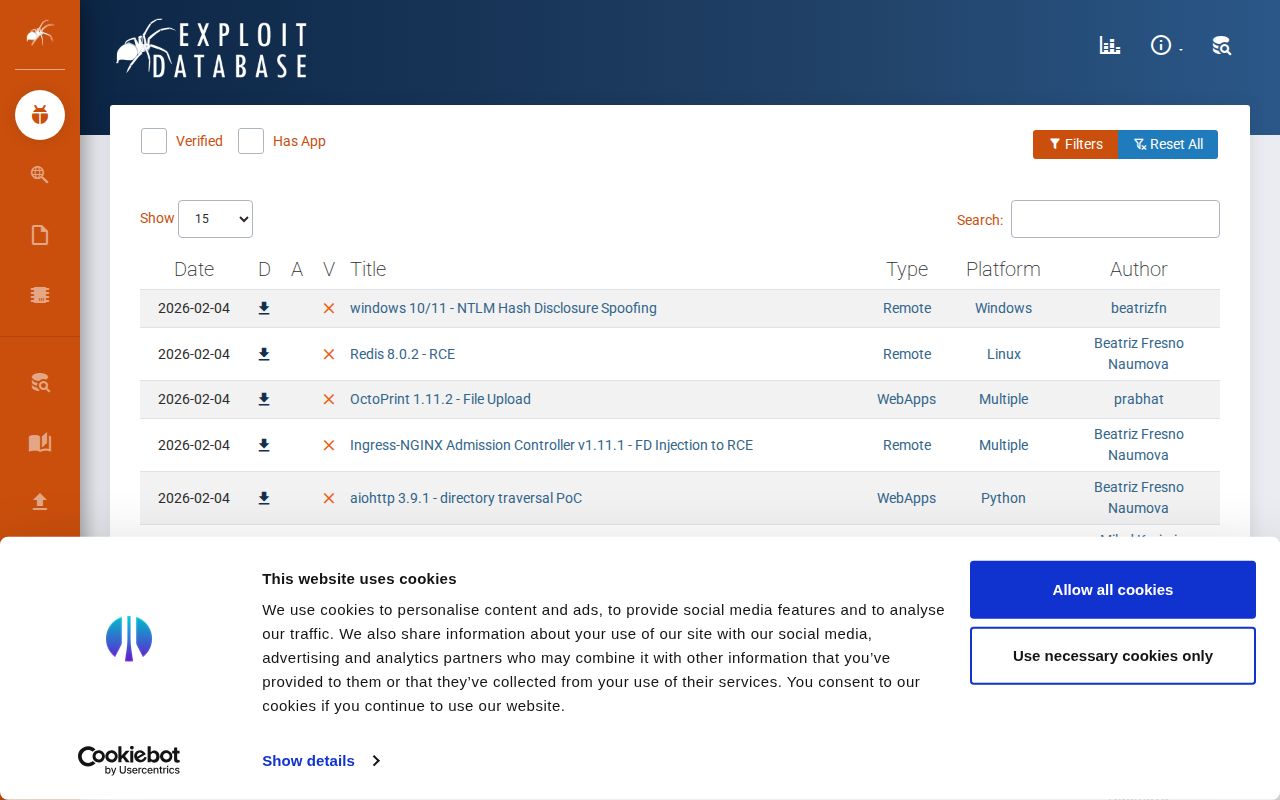Open the Submit upload icon in sidebar

(40, 502)
